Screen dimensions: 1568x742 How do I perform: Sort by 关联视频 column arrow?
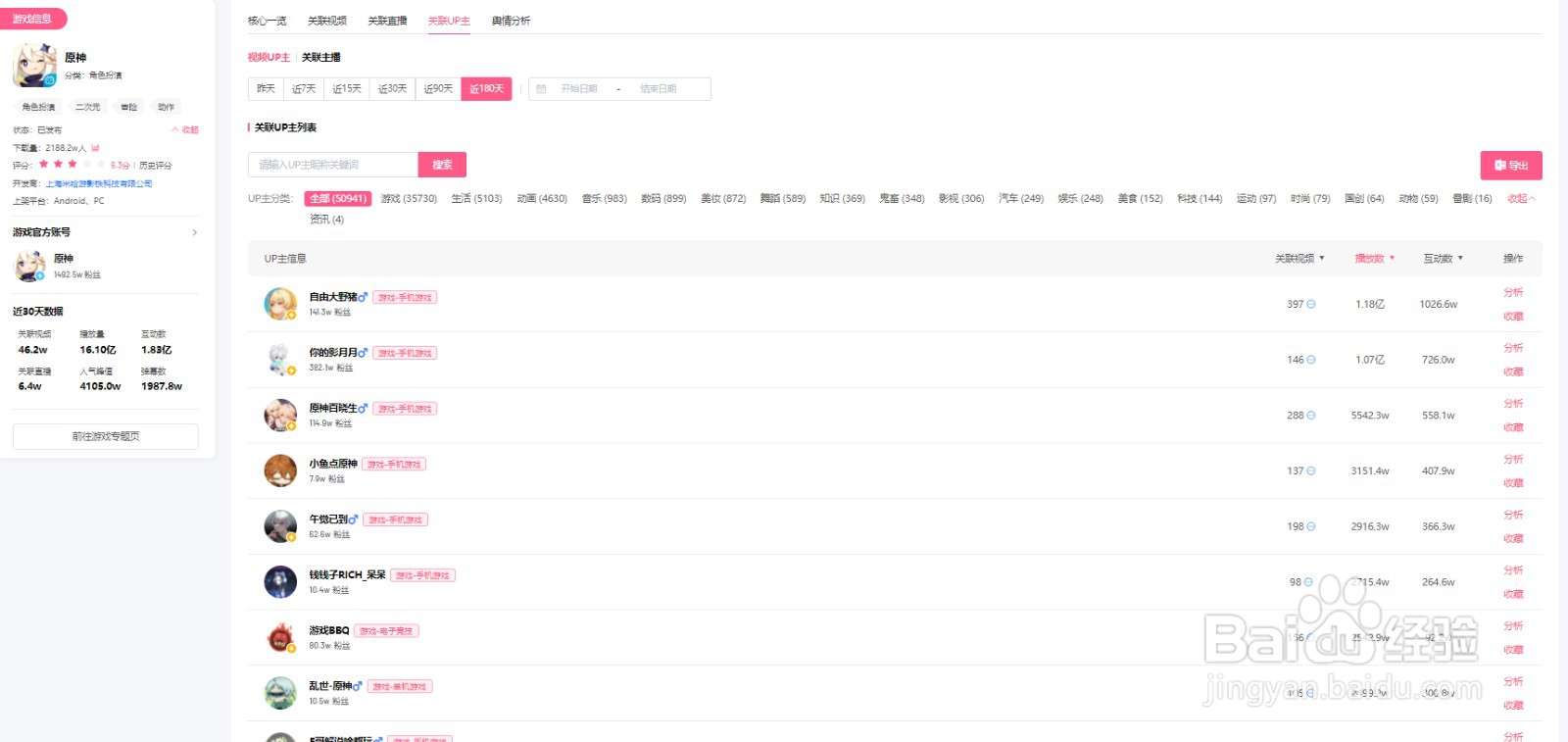click(1322, 258)
